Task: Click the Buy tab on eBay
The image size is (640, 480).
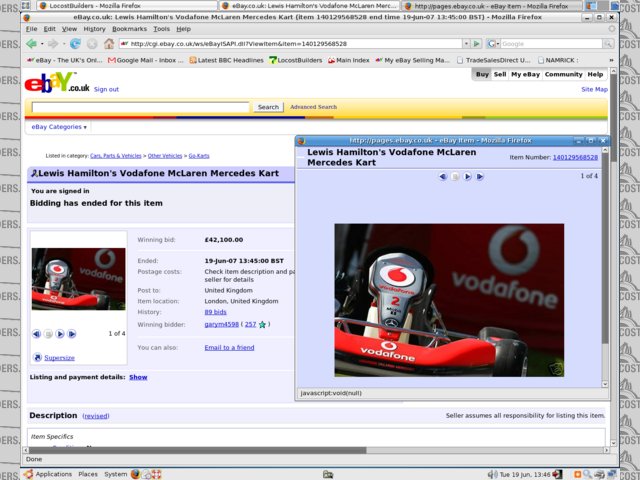Action: pyautogui.click(x=482, y=74)
